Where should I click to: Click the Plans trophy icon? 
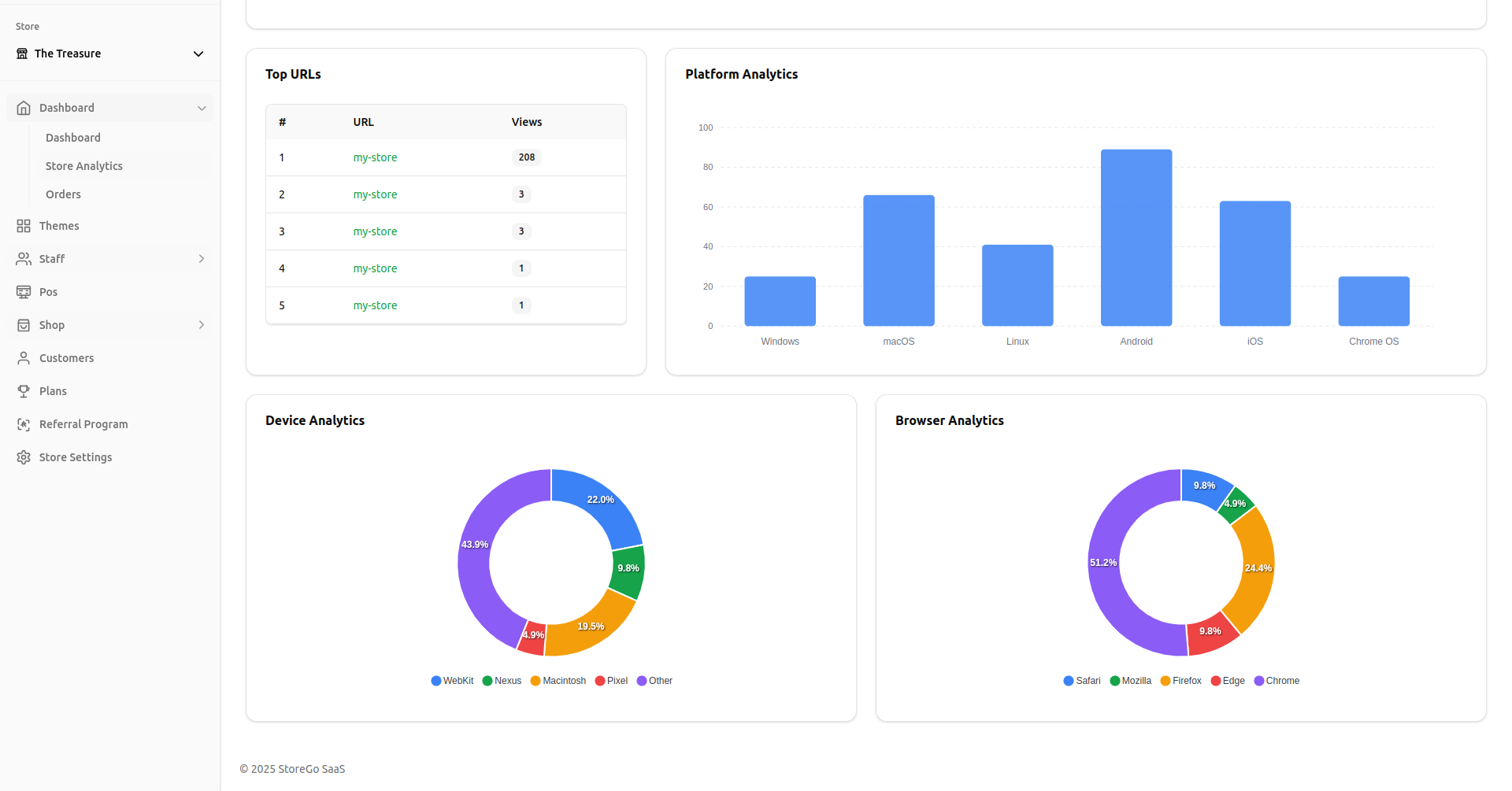(24, 391)
